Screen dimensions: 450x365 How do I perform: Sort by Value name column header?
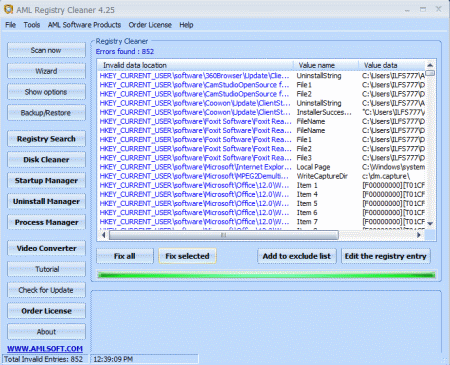(326, 65)
